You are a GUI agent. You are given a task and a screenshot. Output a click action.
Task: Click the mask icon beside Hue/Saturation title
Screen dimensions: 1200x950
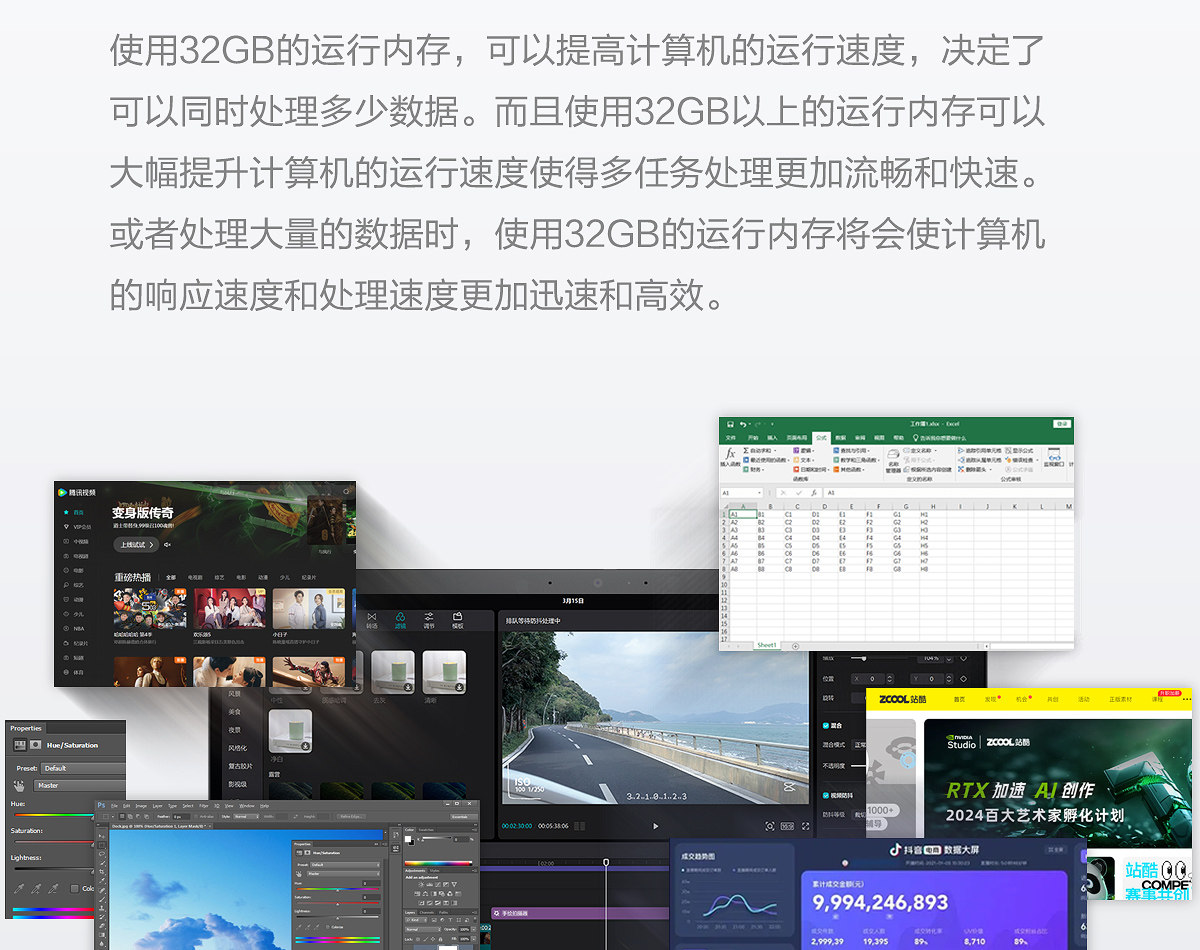(35, 745)
